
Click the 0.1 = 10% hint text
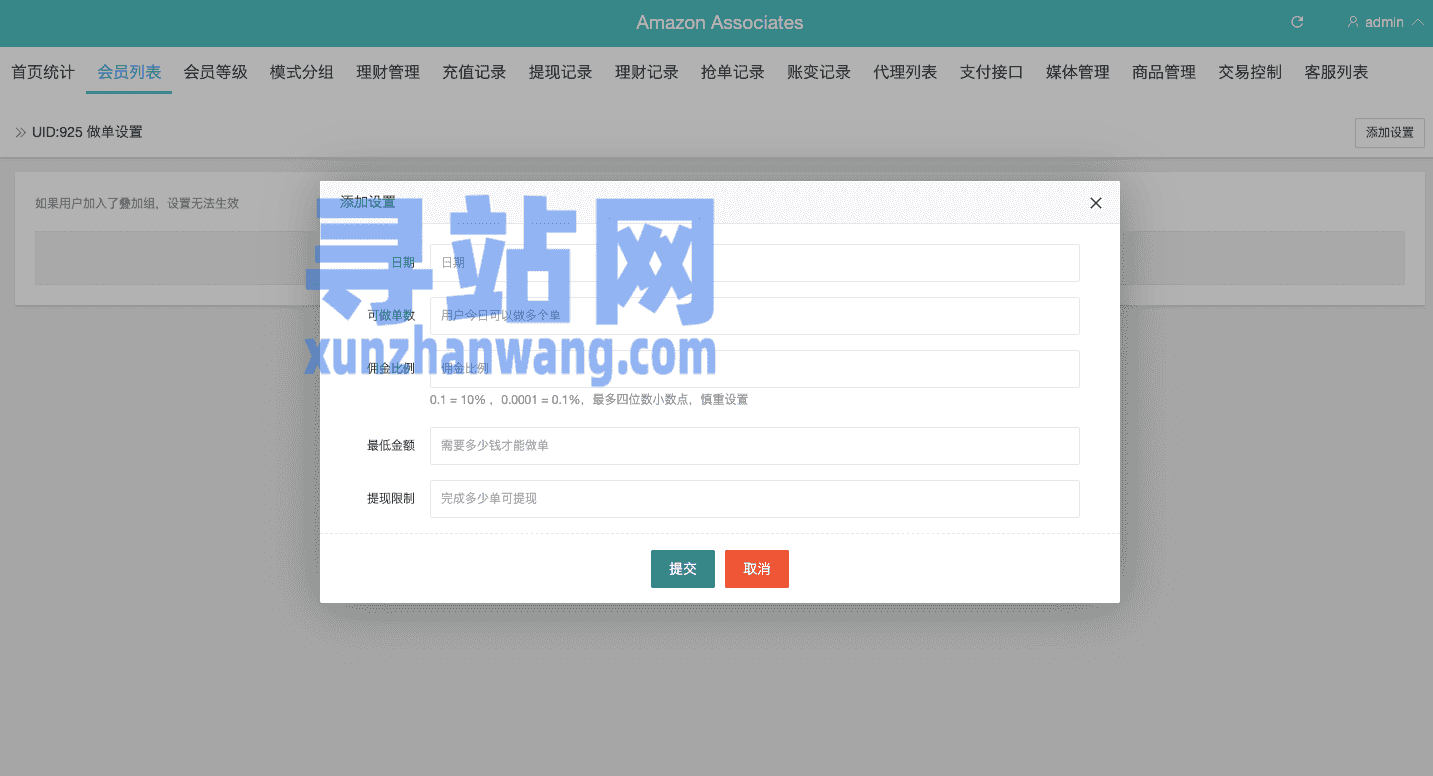coord(589,400)
